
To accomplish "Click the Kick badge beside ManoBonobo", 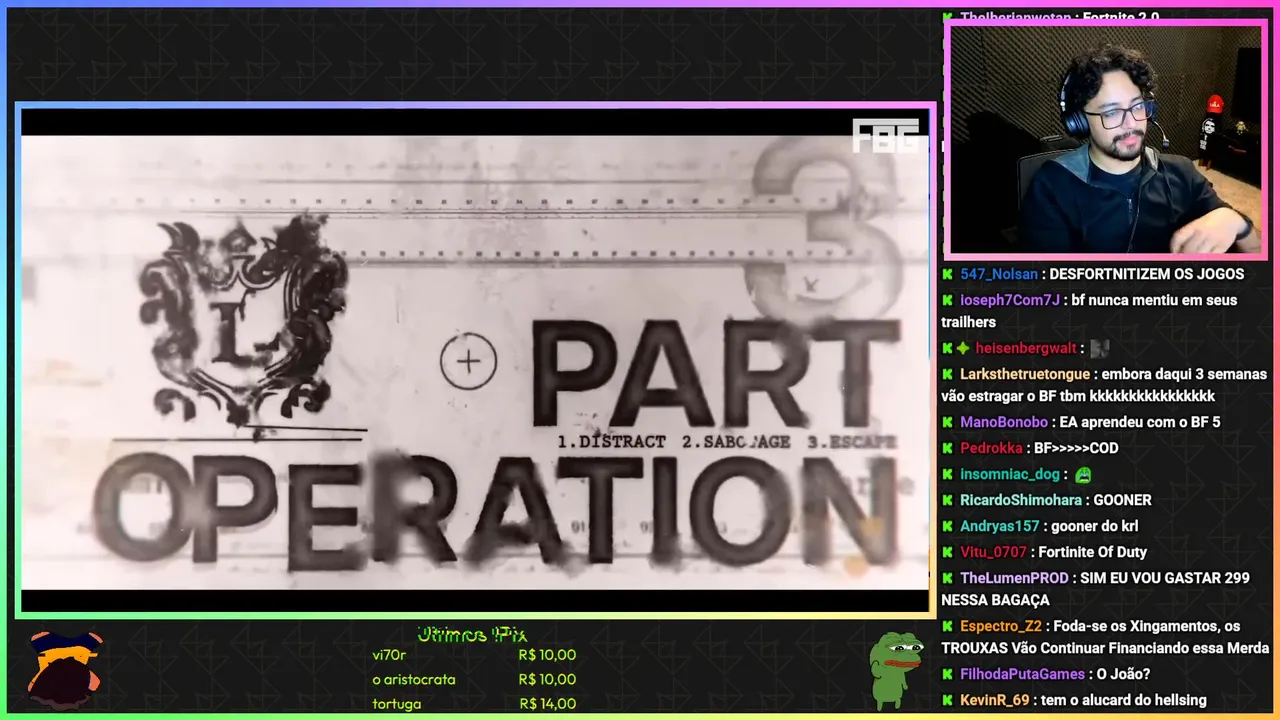I will 947,422.
